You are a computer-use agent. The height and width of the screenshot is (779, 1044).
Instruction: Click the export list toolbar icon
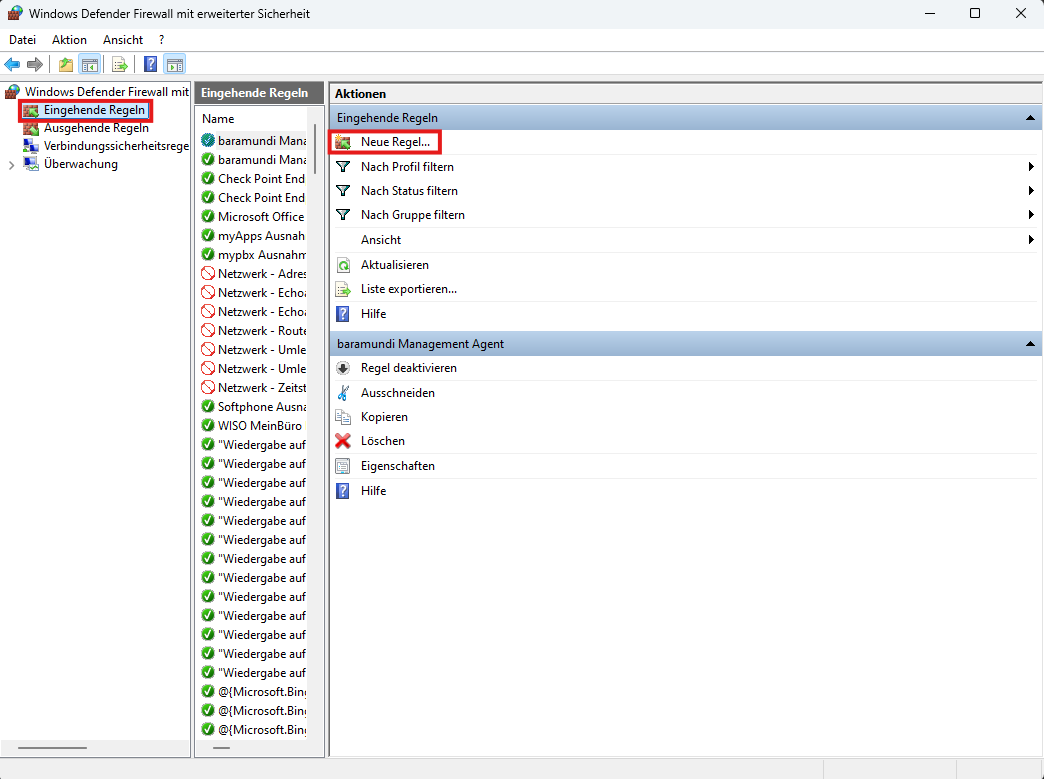click(x=120, y=65)
